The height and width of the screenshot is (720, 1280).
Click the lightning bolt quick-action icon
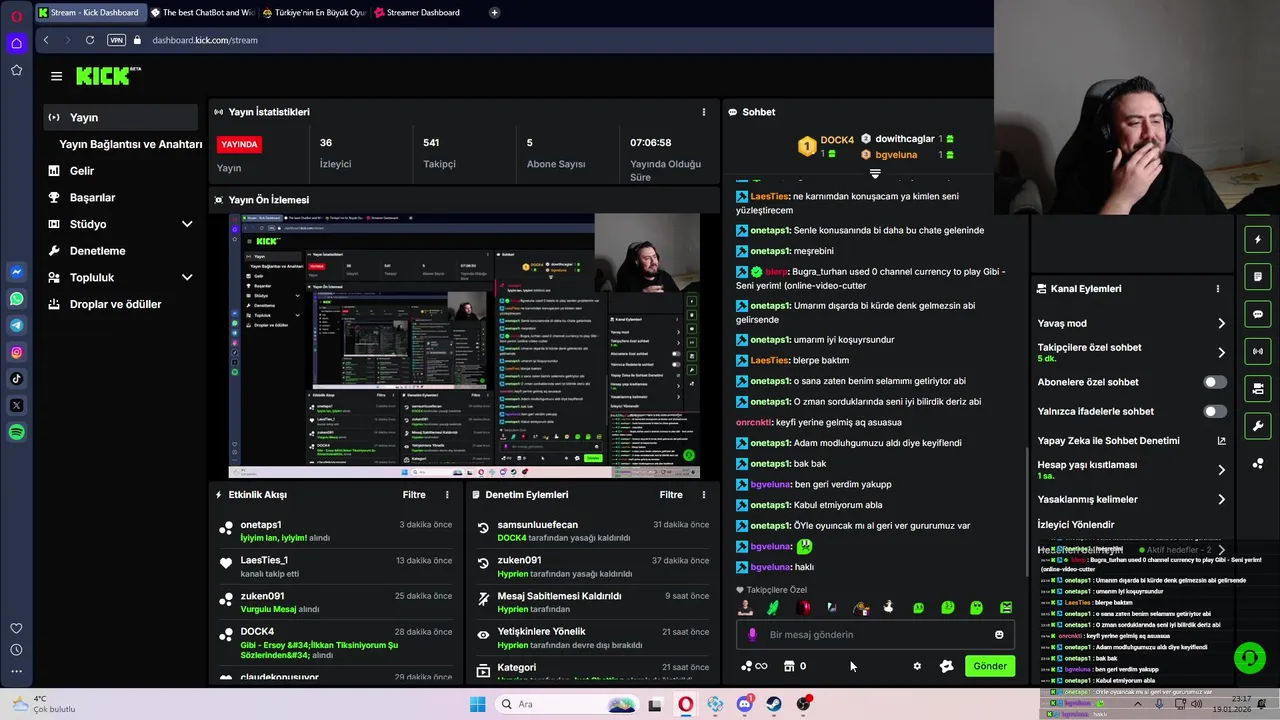click(1258, 240)
